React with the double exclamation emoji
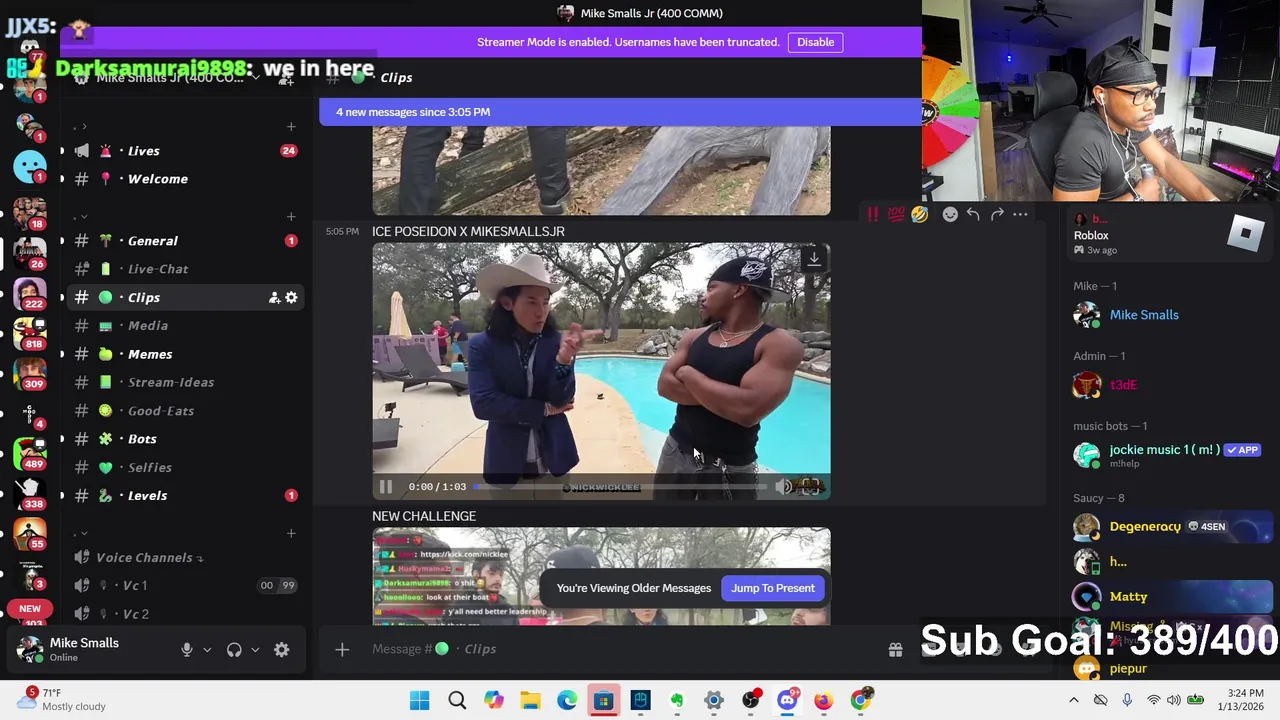Image resolution: width=1280 pixels, height=720 pixels. point(873,214)
